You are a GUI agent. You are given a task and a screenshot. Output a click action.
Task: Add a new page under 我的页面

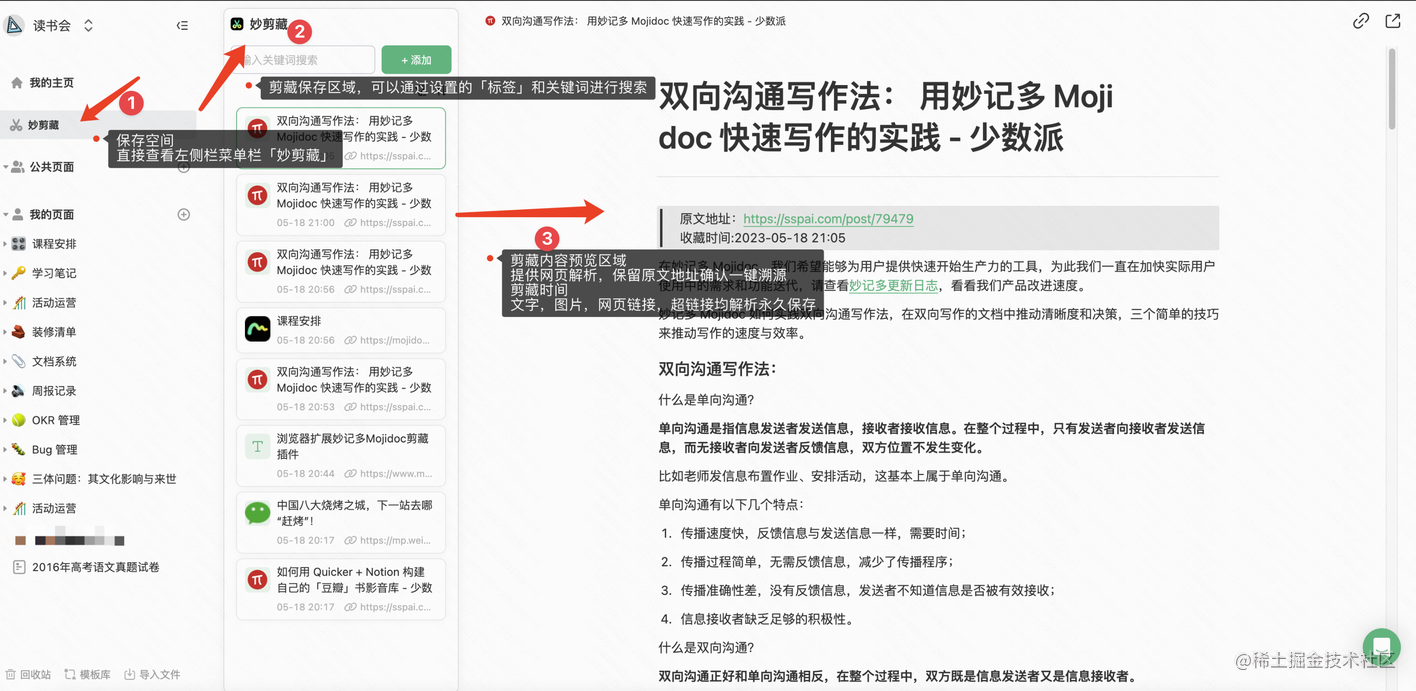pos(184,214)
